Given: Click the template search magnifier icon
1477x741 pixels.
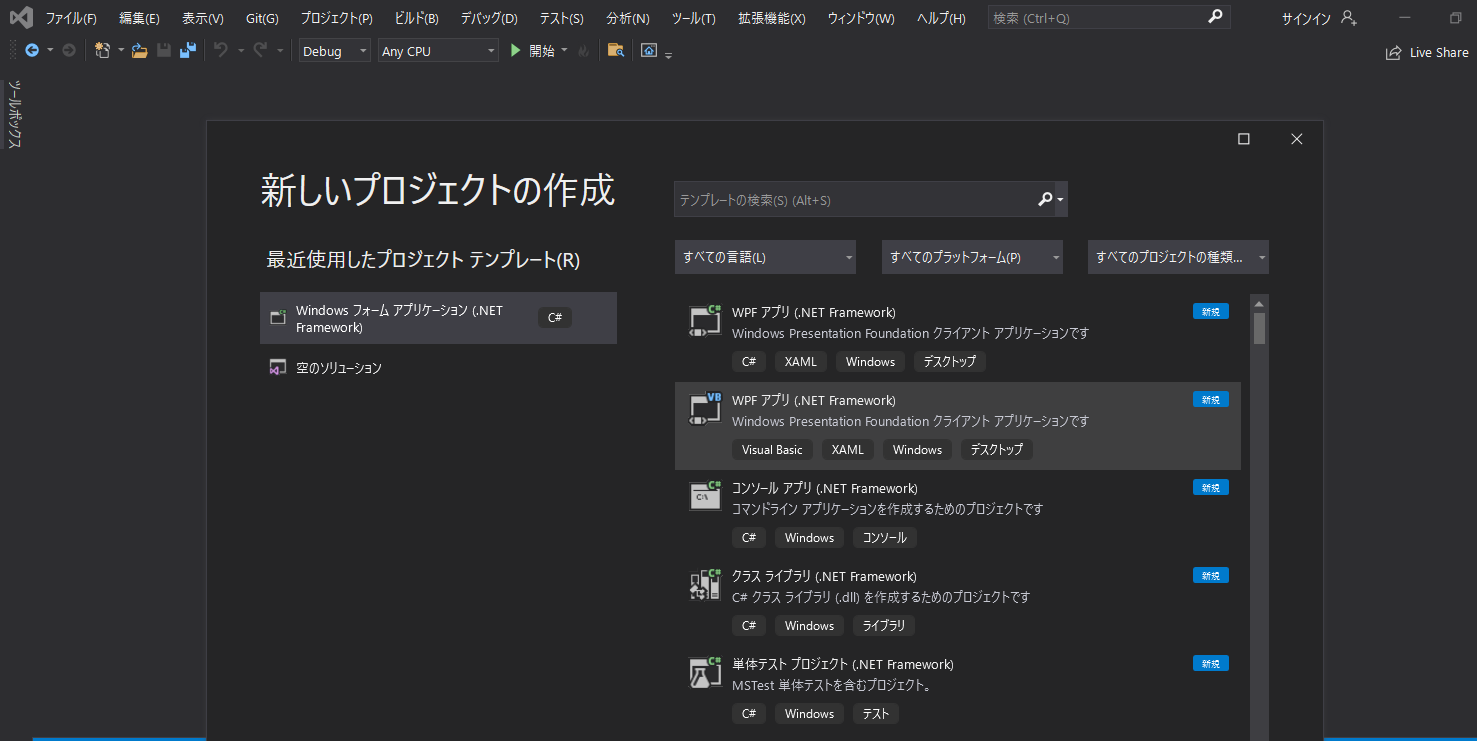Looking at the screenshot, I should [x=1045, y=200].
